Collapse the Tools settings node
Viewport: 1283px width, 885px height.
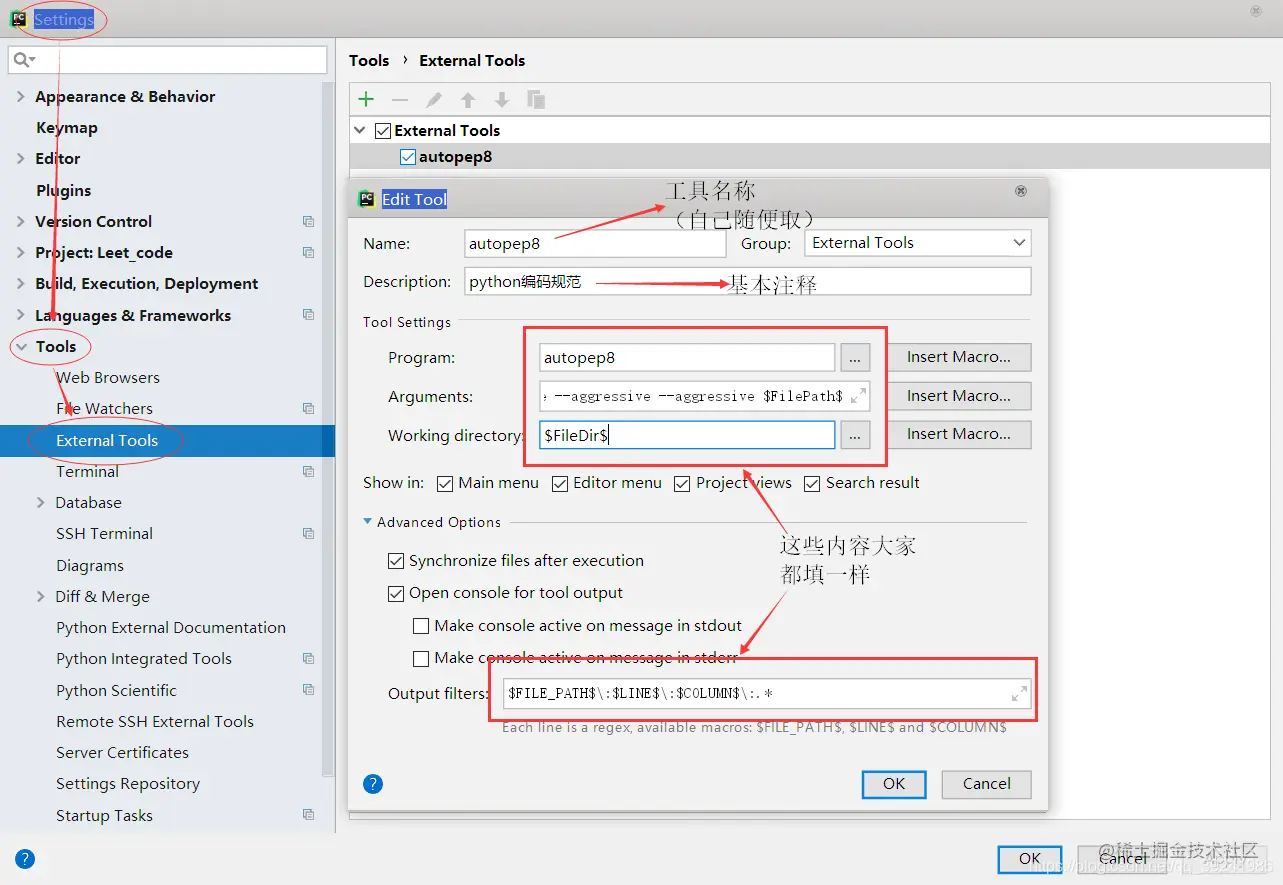21,347
